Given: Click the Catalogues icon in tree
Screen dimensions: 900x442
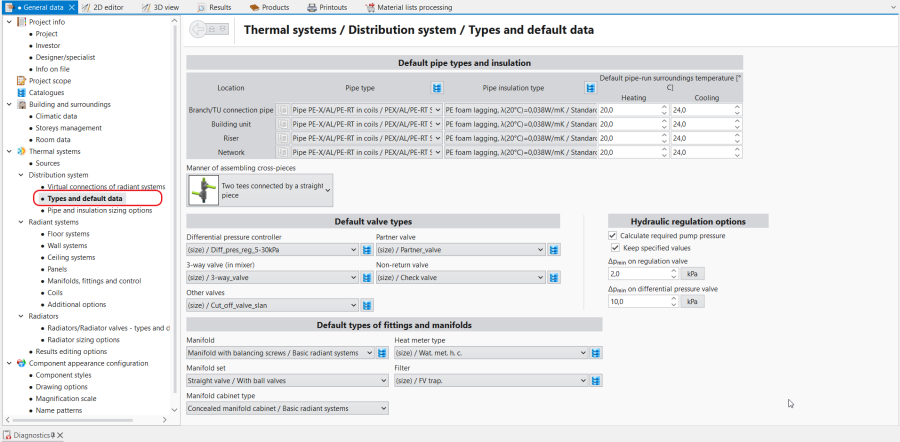Looking at the screenshot, I should (x=22, y=92).
